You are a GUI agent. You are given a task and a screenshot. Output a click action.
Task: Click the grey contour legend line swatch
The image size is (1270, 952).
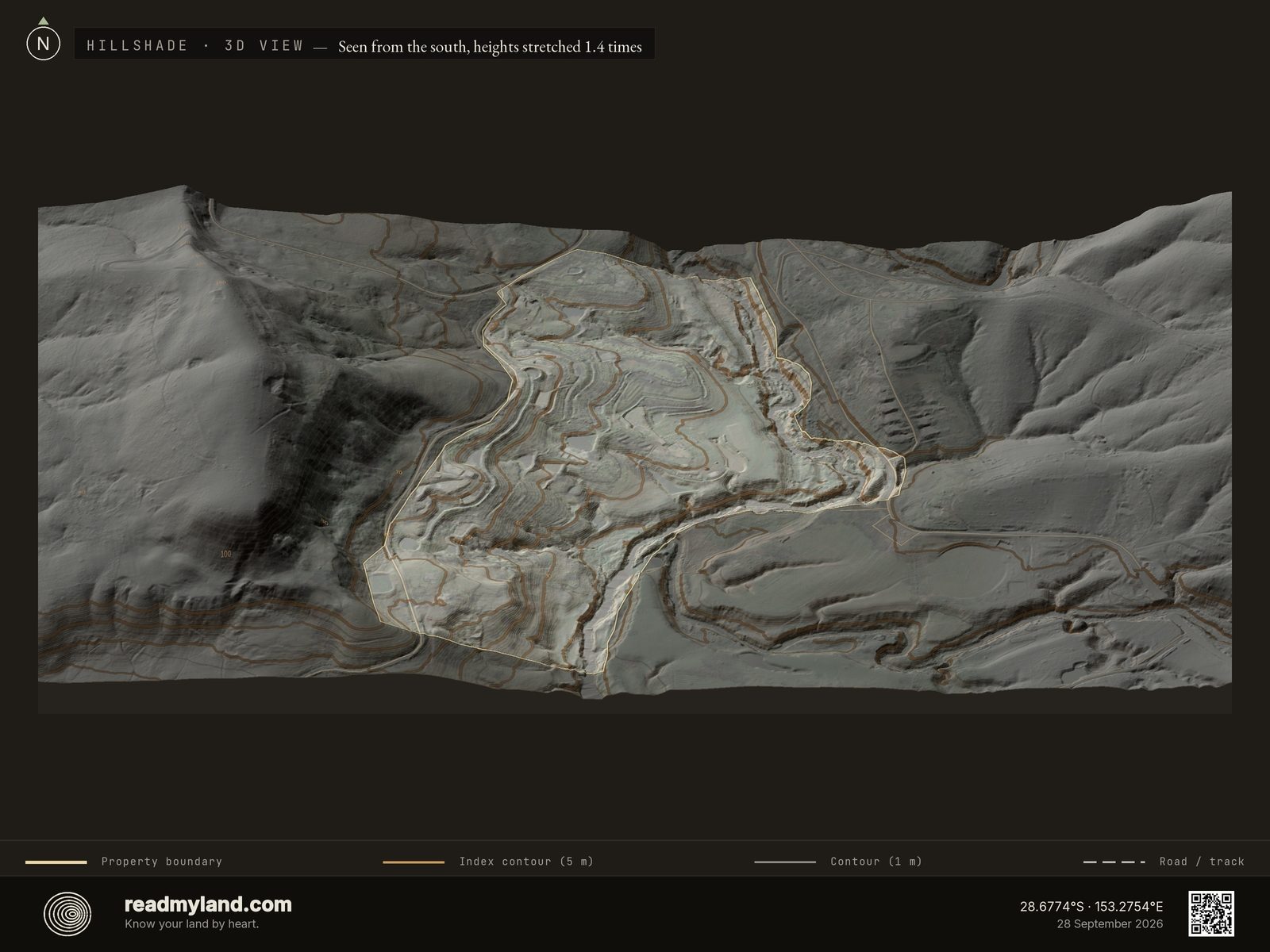pos(785,862)
